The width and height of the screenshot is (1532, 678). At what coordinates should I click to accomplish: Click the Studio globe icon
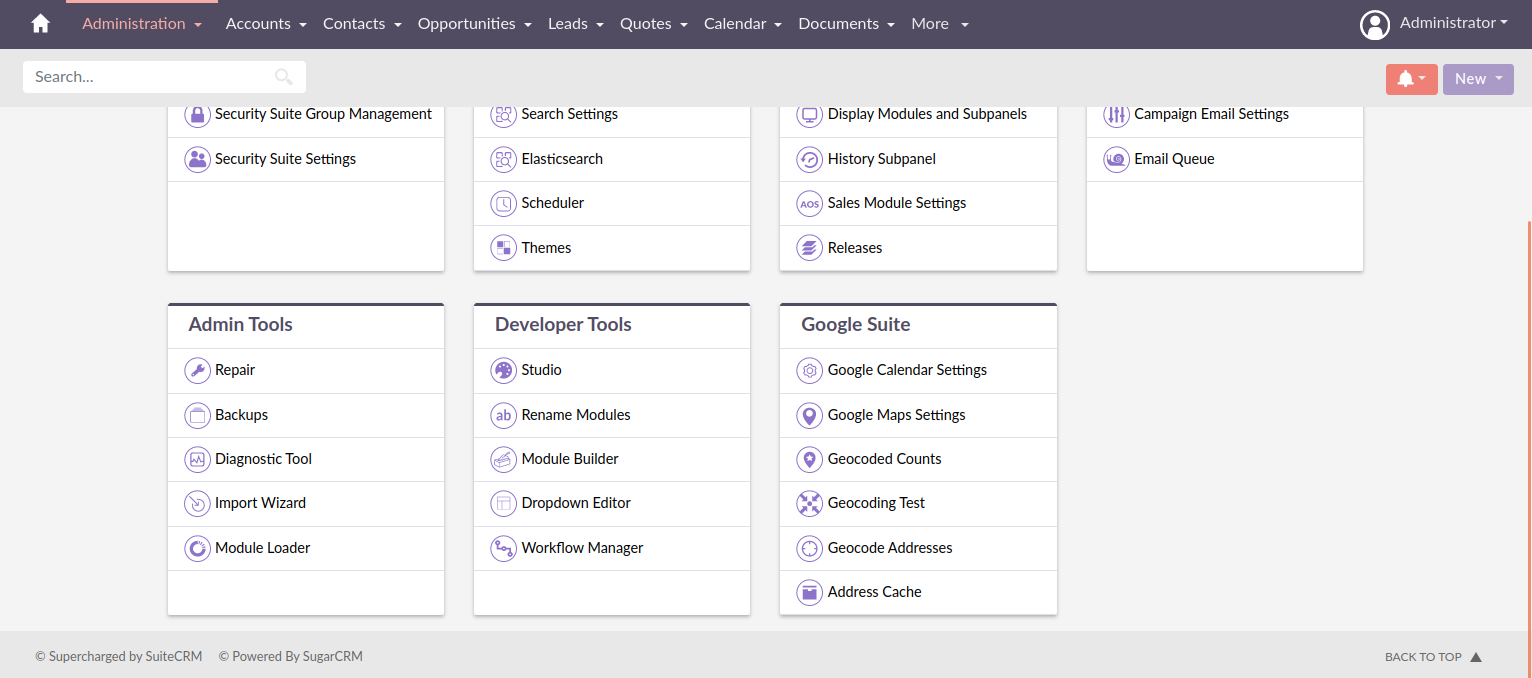pyautogui.click(x=504, y=370)
